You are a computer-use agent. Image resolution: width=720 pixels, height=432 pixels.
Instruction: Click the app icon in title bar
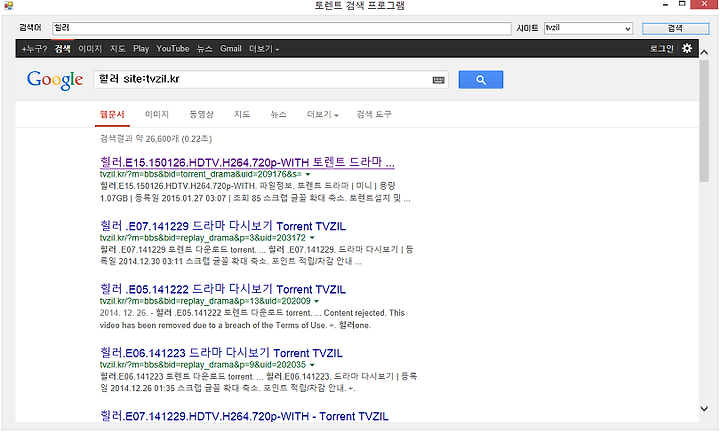(8, 6)
